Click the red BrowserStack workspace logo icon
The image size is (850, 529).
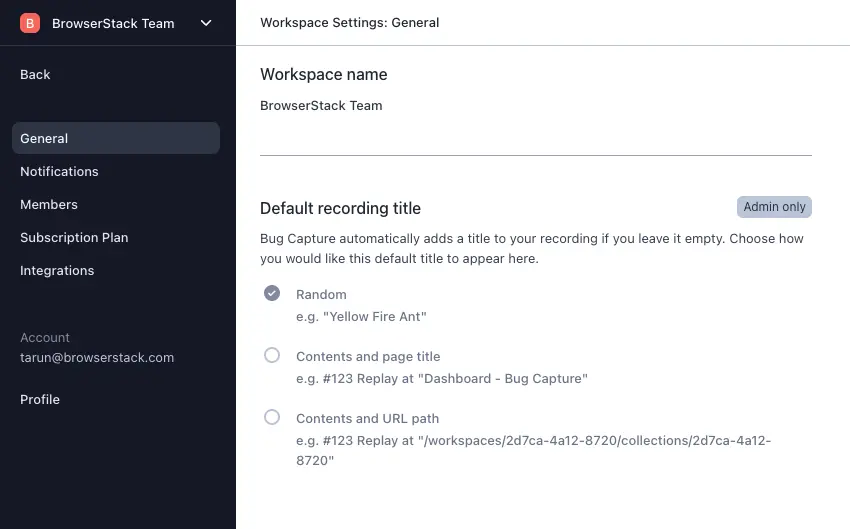click(30, 23)
